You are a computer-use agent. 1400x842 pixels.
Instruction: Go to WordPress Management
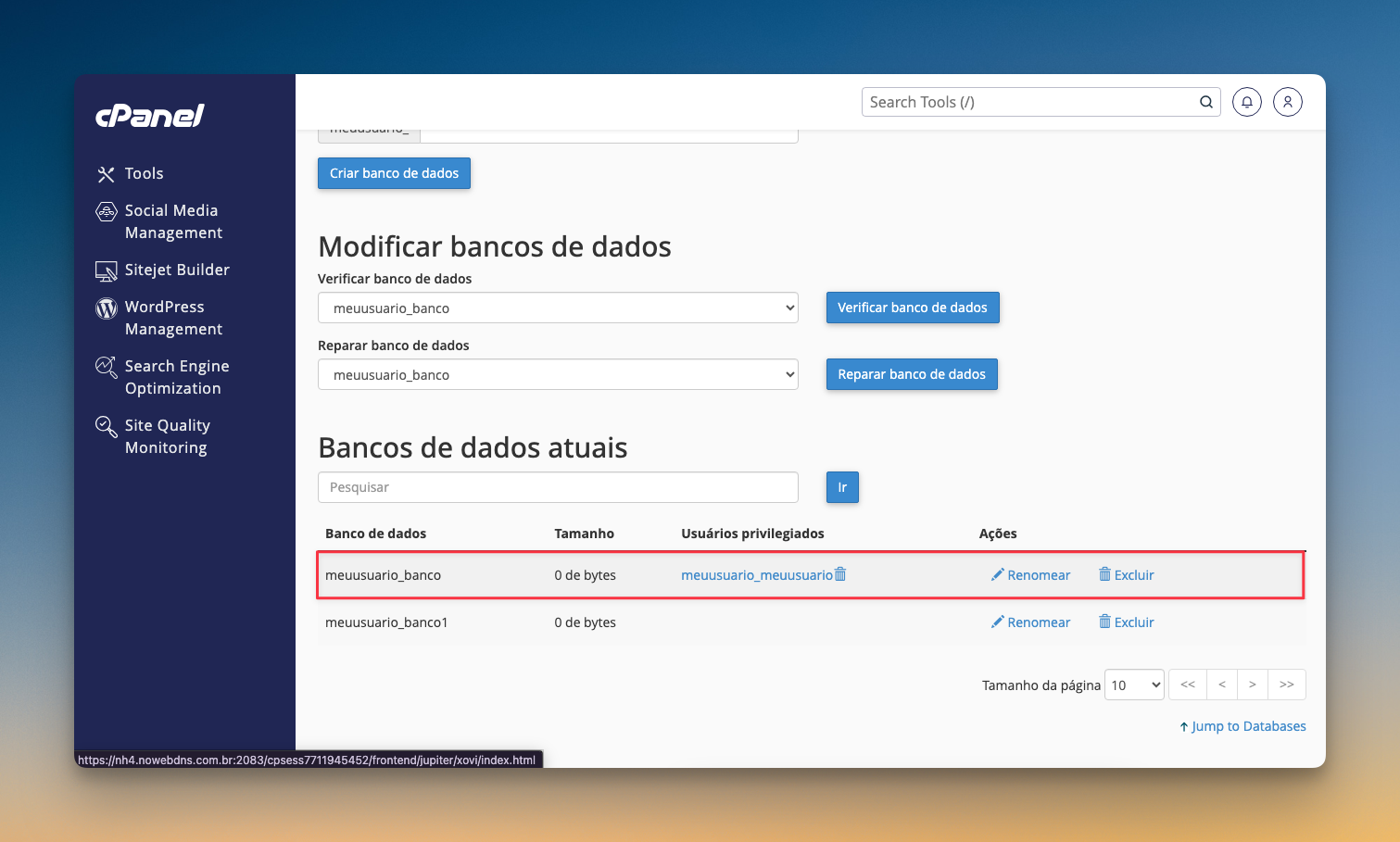[172, 318]
